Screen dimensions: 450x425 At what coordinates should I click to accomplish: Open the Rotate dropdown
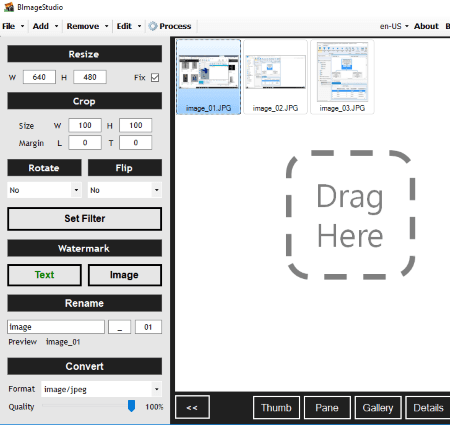[44, 190]
